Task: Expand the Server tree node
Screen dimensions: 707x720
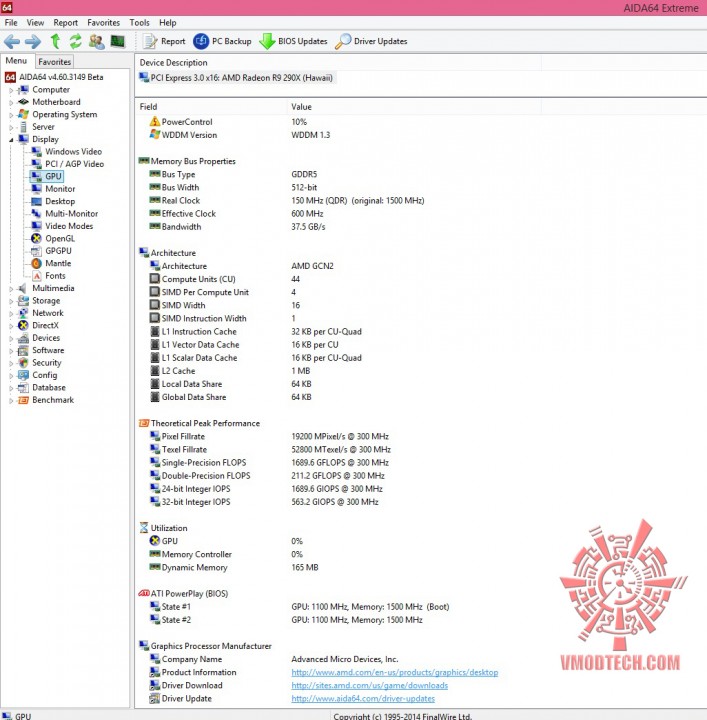Action: coord(11,128)
